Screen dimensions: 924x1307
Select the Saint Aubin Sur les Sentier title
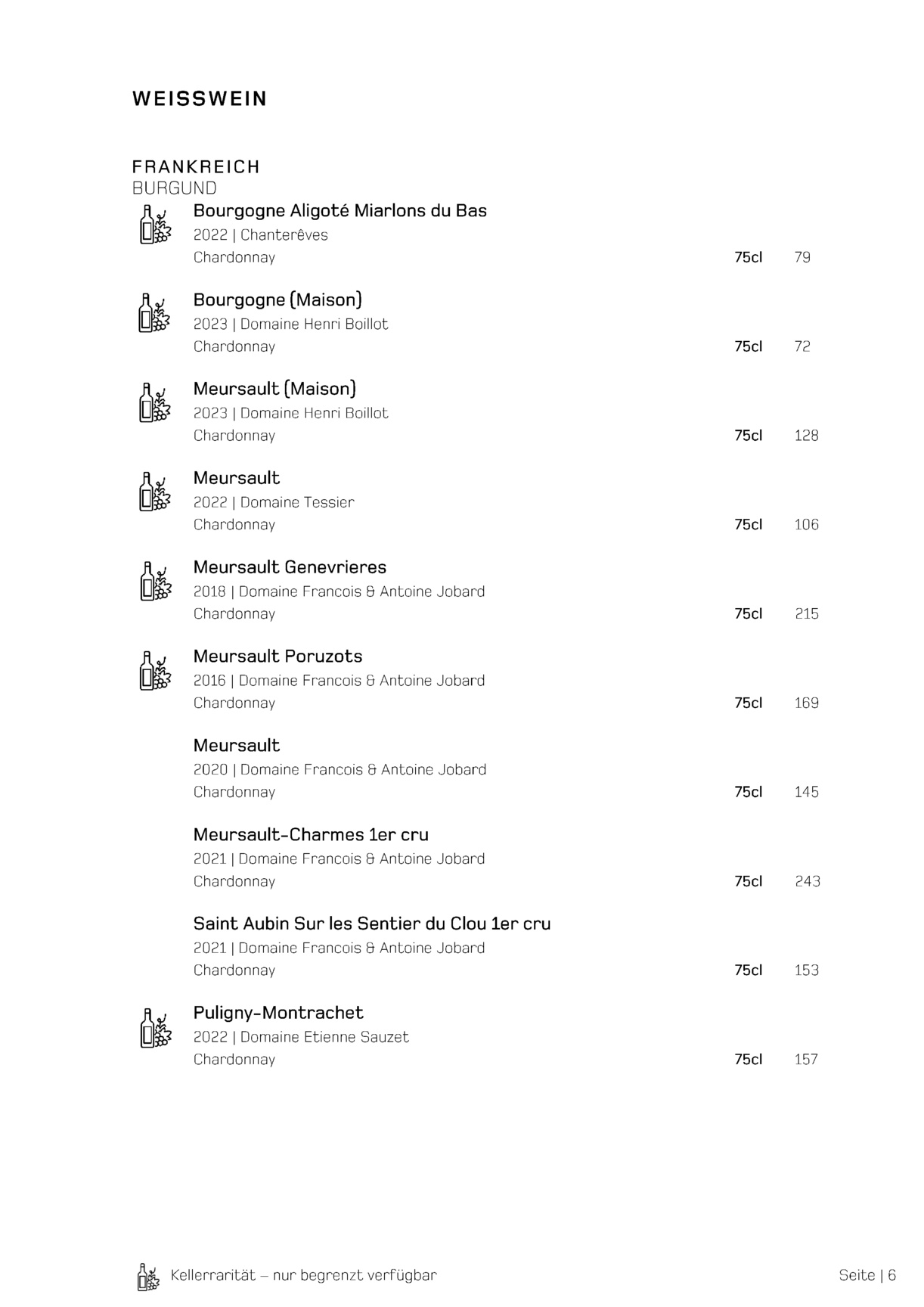tap(371, 924)
